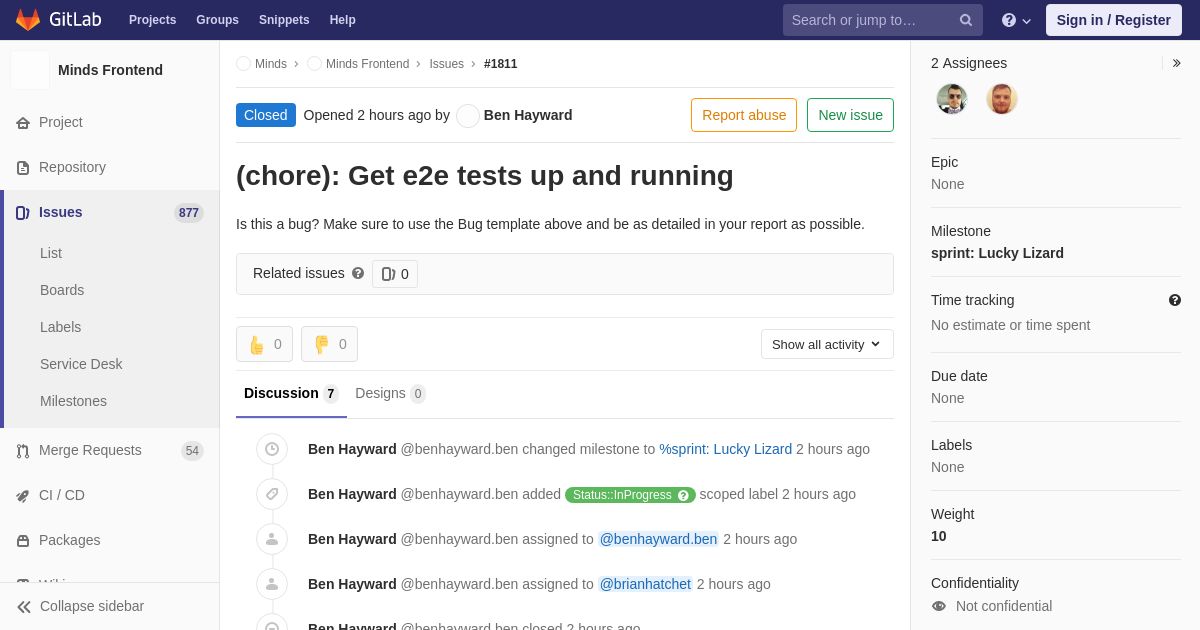The height and width of the screenshot is (630, 1200).
Task: Click the Merge Requests icon in sidebar
Action: tap(23, 451)
